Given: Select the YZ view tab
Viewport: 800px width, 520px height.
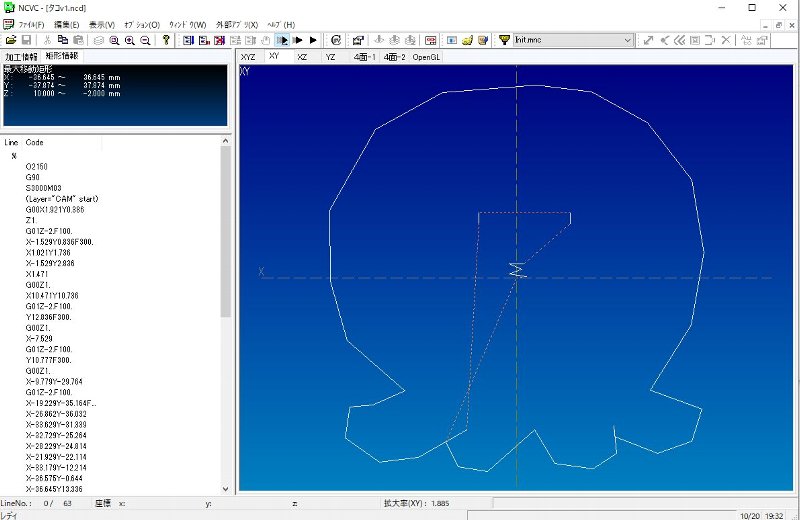Looking at the screenshot, I should pos(330,57).
